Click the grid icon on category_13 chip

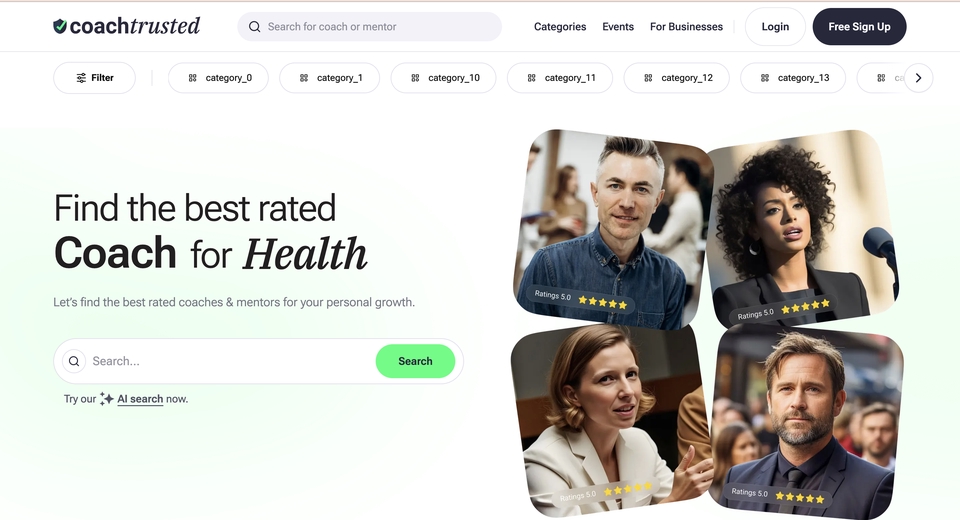tap(765, 78)
